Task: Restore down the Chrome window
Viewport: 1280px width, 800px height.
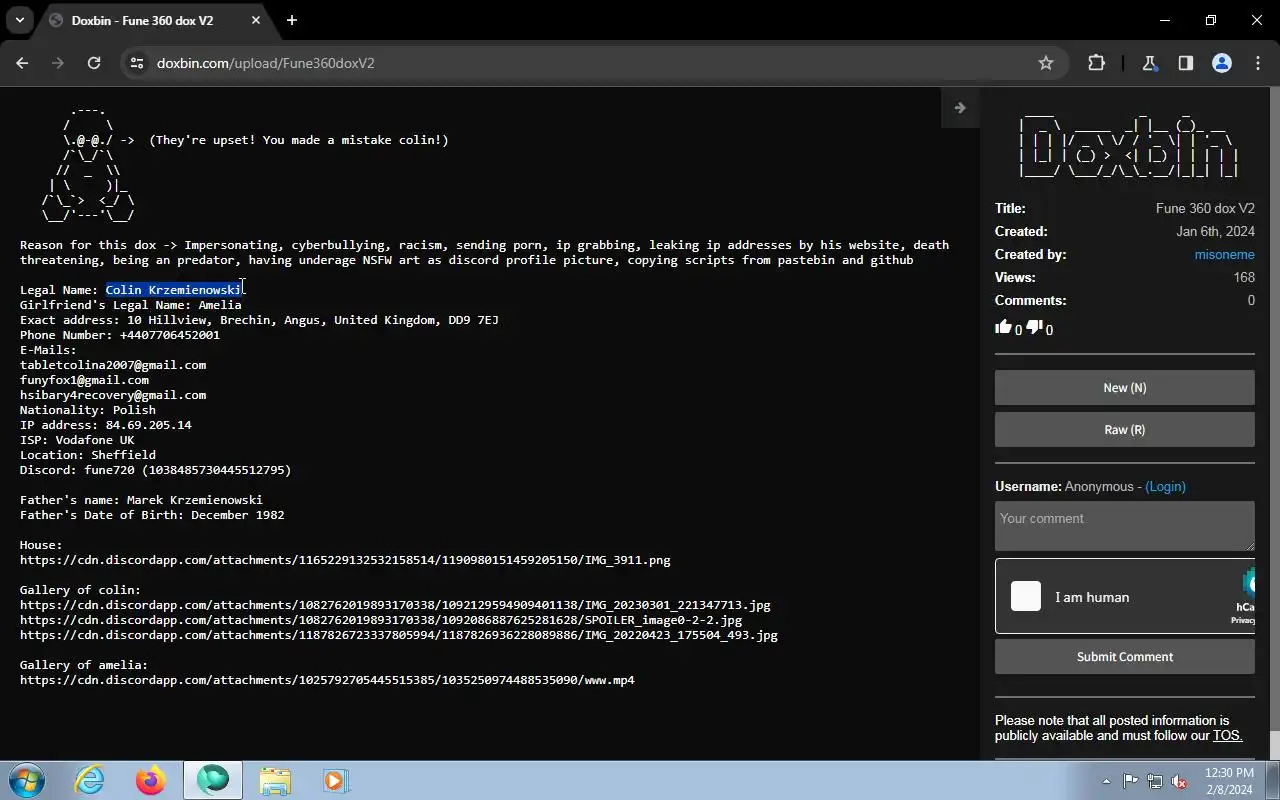Action: pos(1211,20)
